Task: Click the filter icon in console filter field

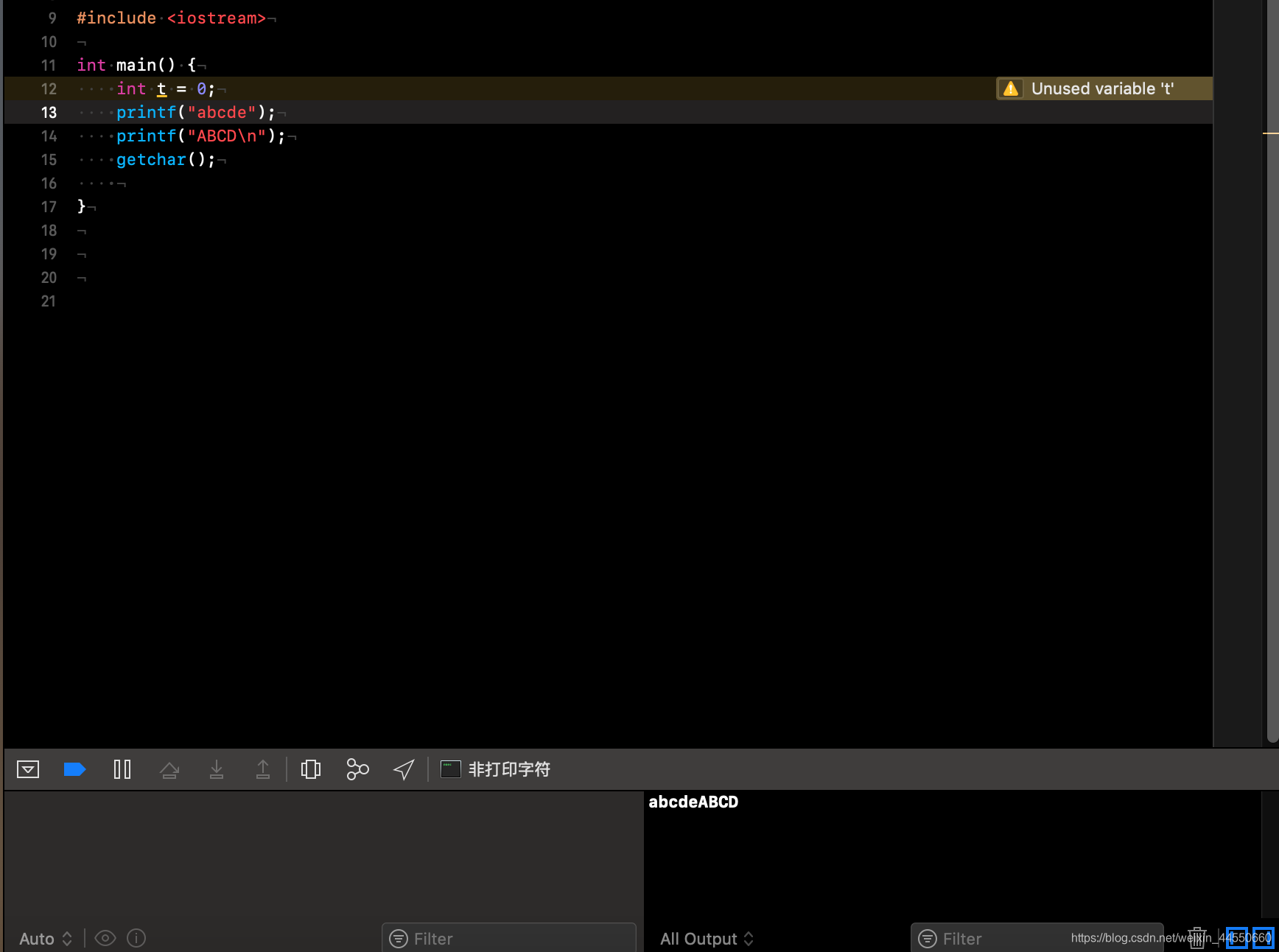Action: (x=928, y=938)
